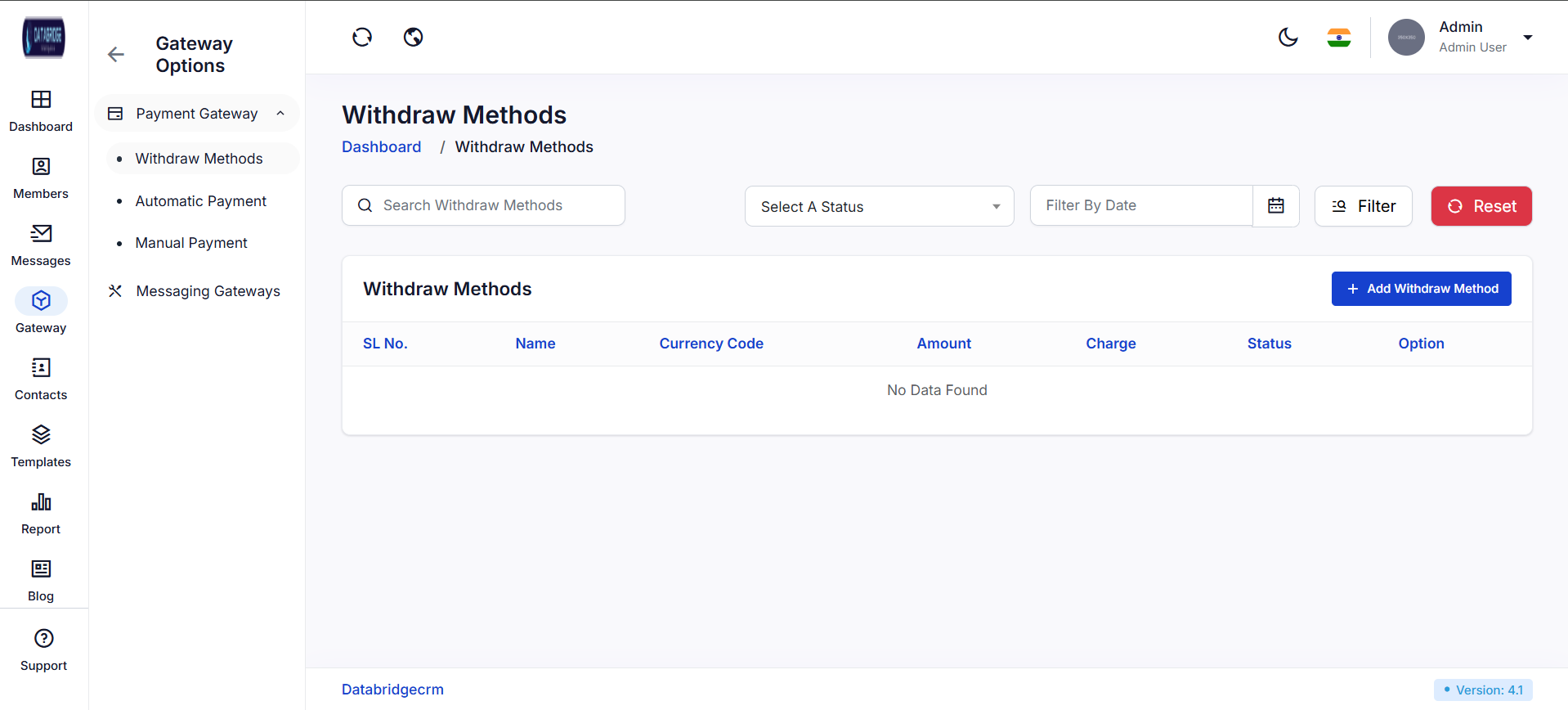Open Messaging Gateways menu item
1568x710 pixels.
[x=208, y=291]
